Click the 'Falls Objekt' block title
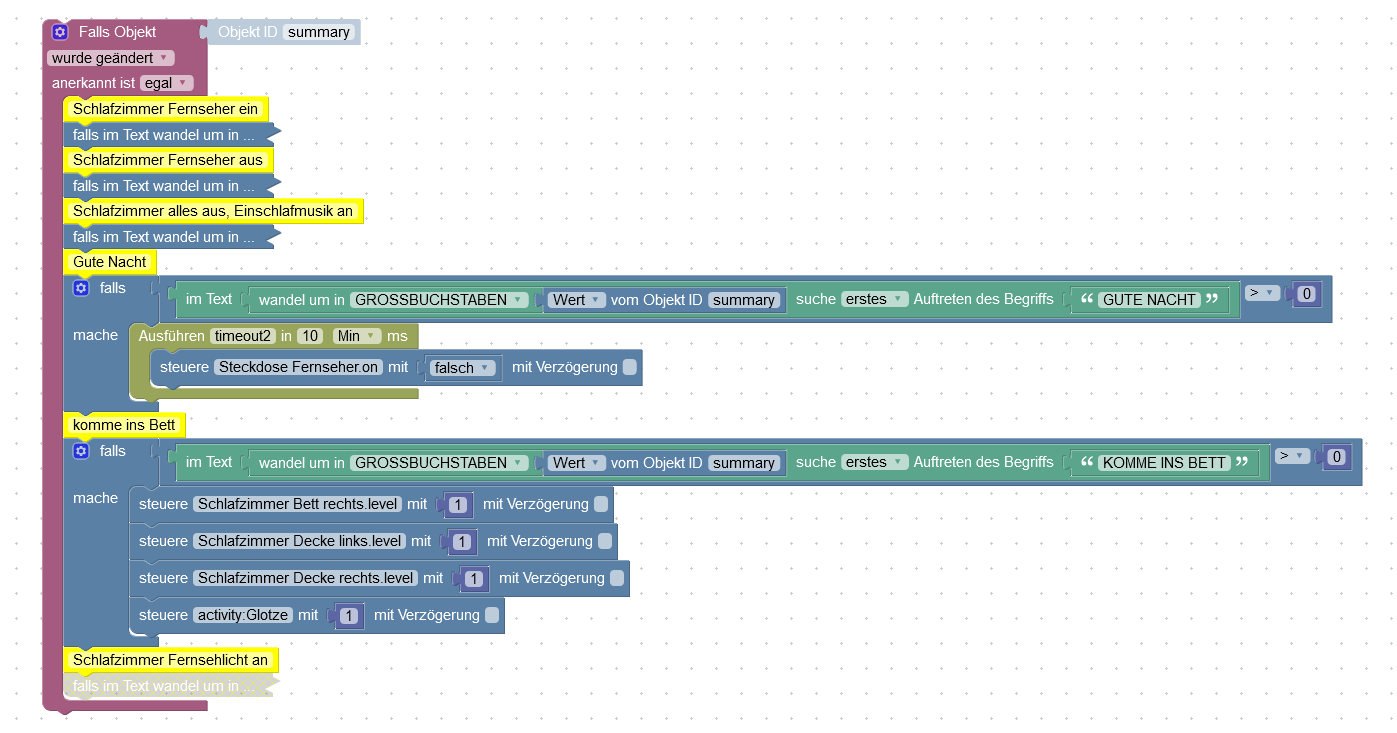Image resolution: width=1397 pixels, height=733 pixels. [117, 32]
